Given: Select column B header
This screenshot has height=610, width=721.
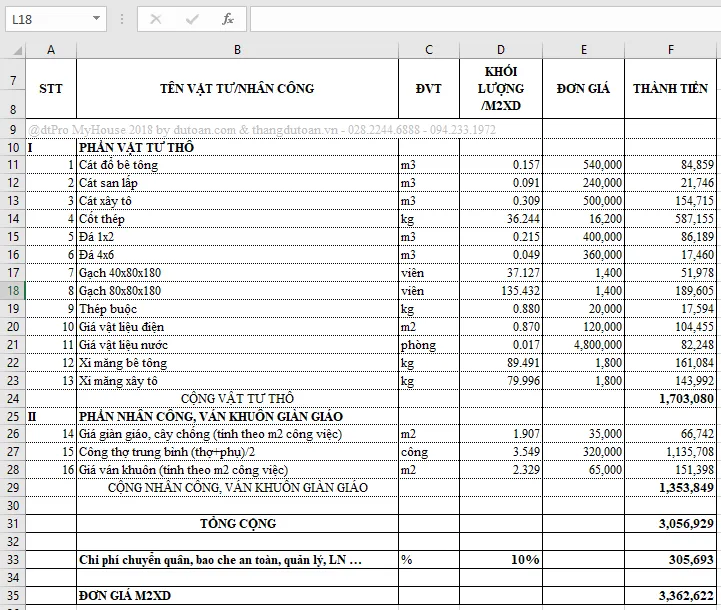Looking at the screenshot, I should click(236, 50).
